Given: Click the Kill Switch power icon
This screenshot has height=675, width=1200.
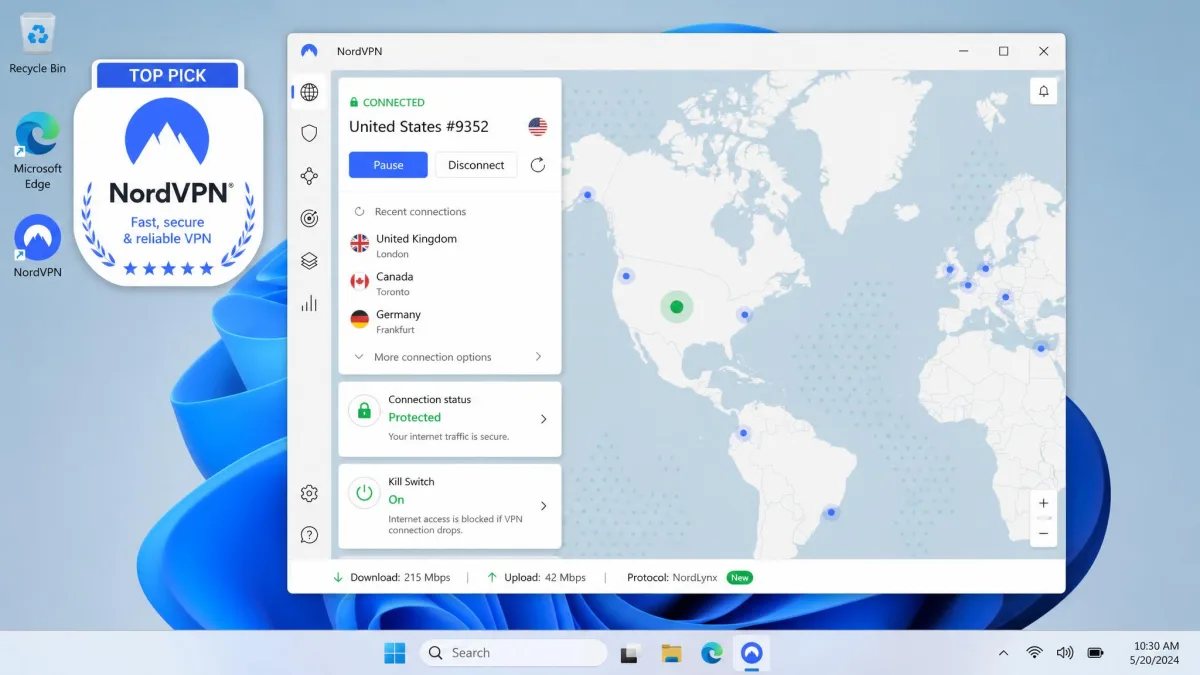Looking at the screenshot, I should point(364,492).
